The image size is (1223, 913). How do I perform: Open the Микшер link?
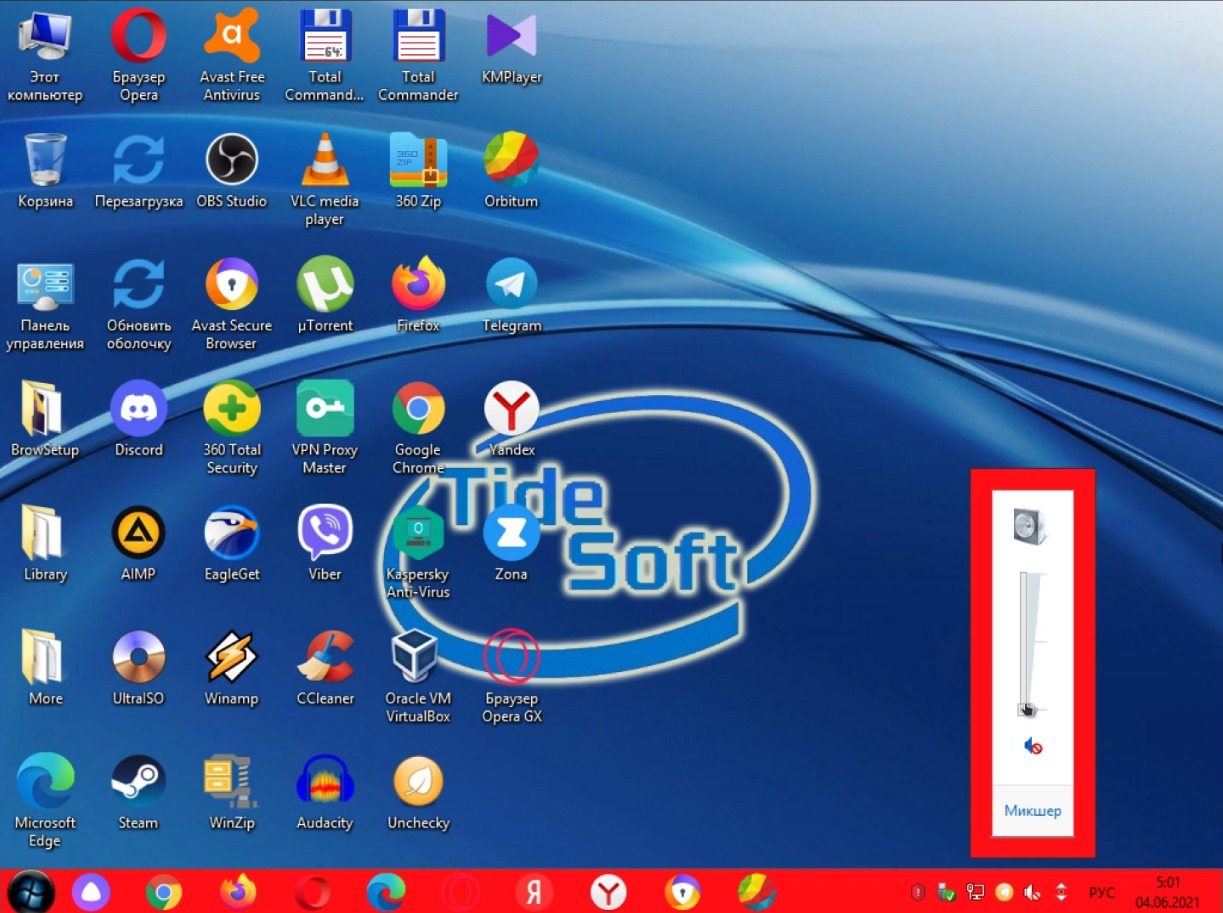click(1032, 810)
